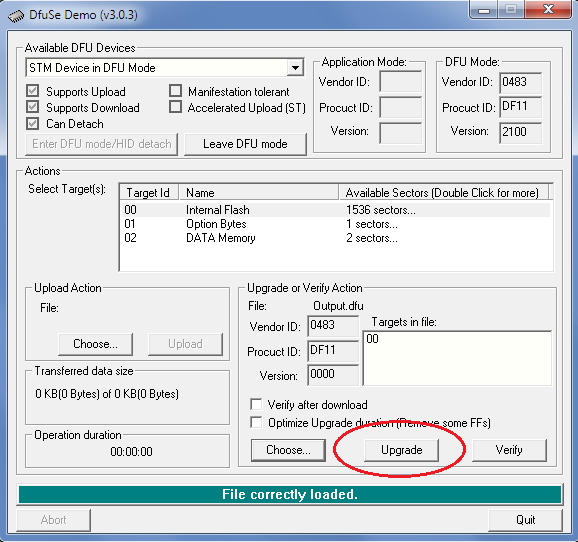Click the Targets in file list box

pos(457,358)
